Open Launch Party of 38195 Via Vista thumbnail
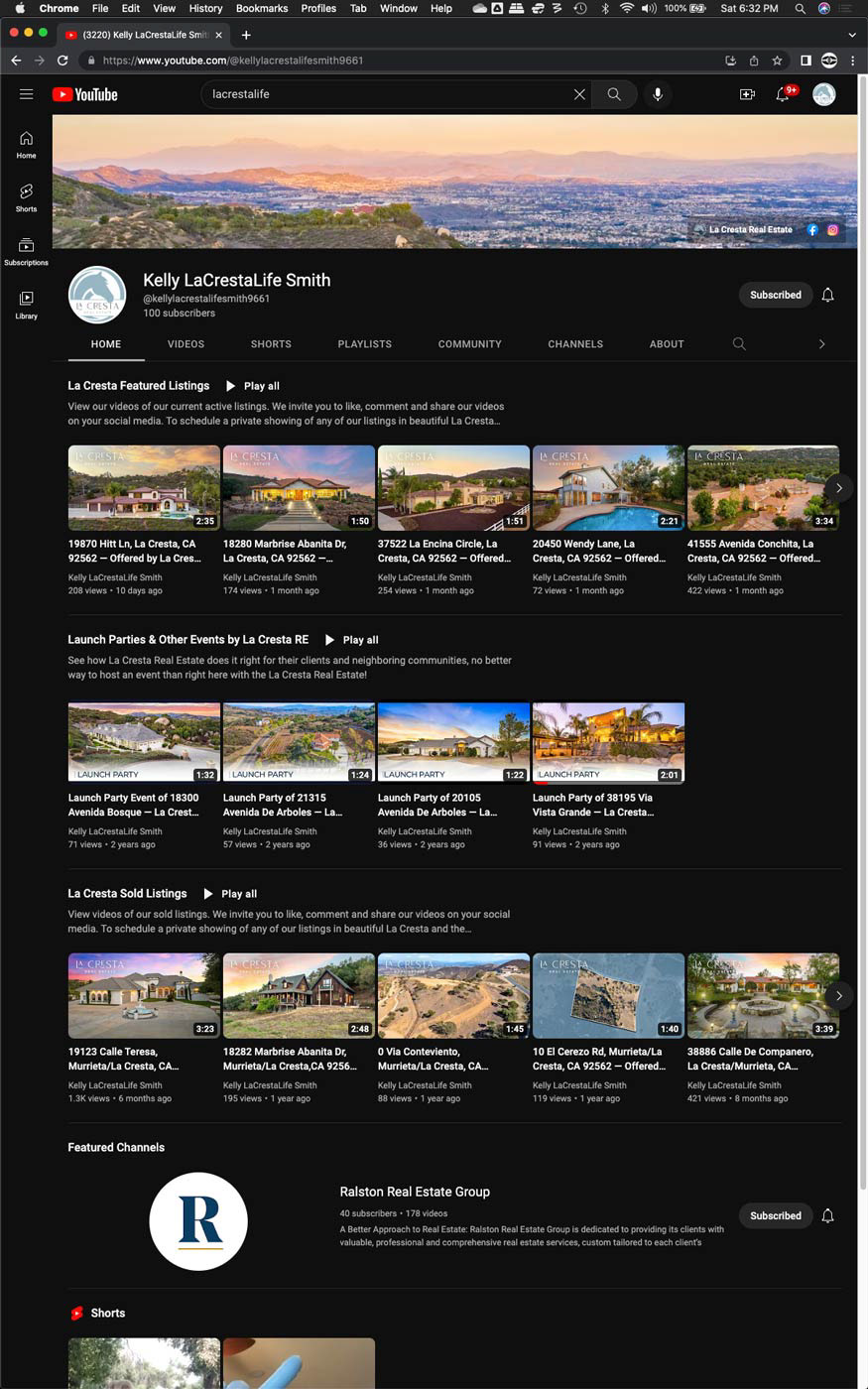Viewport: 868px width, 1389px height. point(608,741)
